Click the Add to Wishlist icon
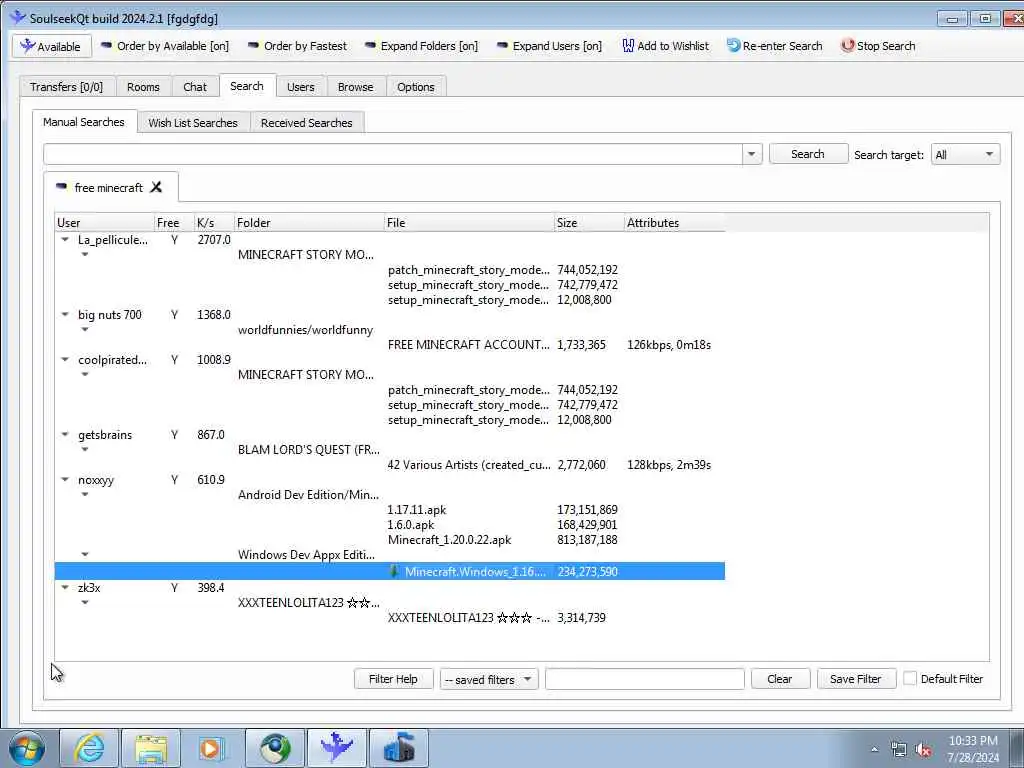Screen dimensions: 1024x768 (628, 46)
